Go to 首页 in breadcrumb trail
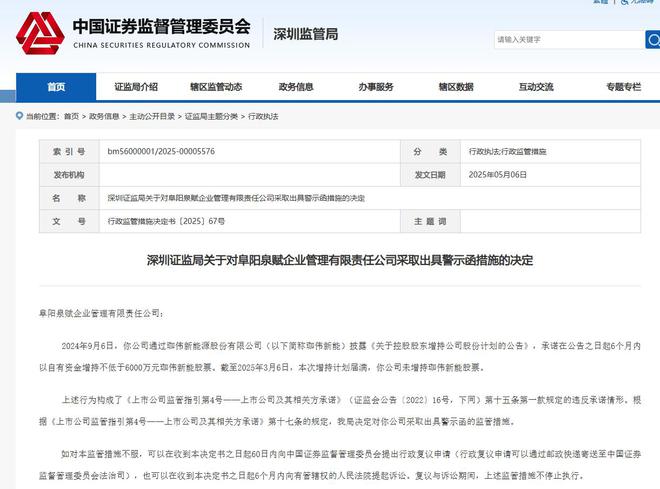Screen dimensions: 660x489 (71, 117)
